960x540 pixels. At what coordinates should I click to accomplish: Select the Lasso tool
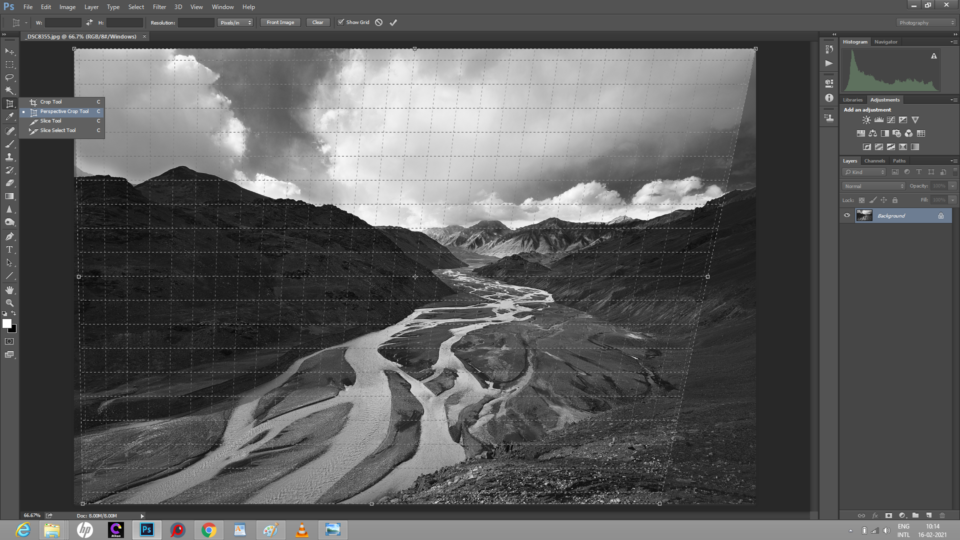(x=10, y=78)
